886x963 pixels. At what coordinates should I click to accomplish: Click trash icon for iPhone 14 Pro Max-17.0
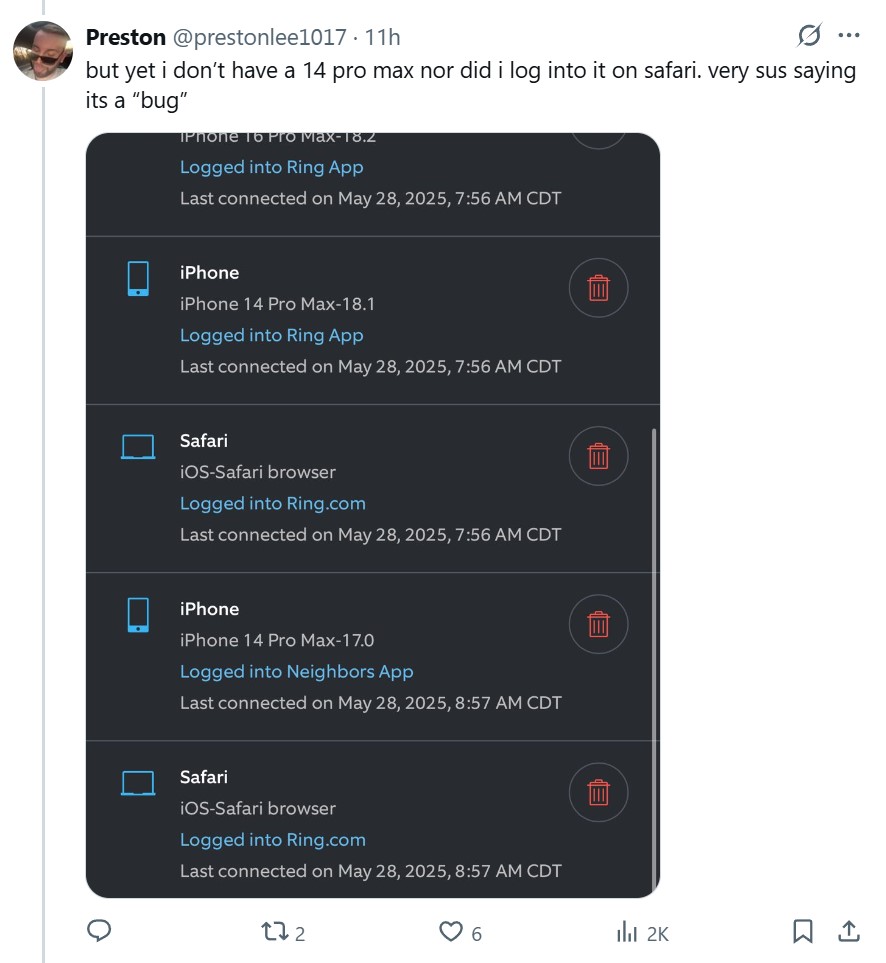click(x=598, y=625)
